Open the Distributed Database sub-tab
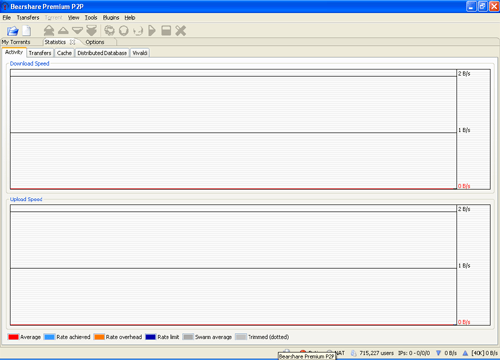 point(102,53)
